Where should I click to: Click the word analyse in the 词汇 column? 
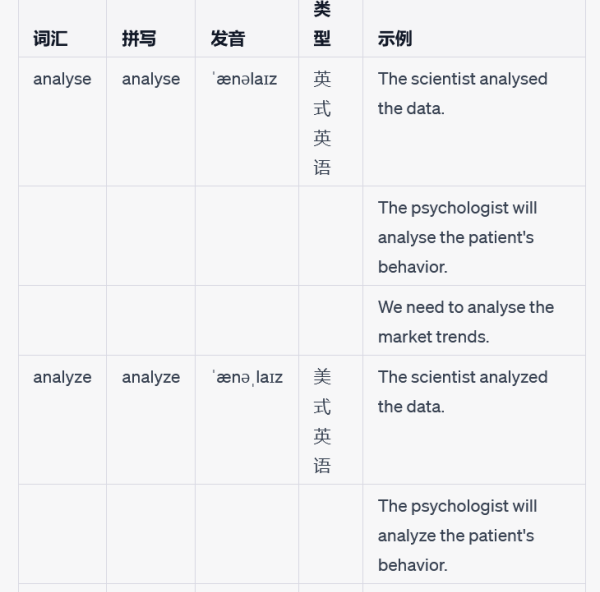click(x=62, y=79)
